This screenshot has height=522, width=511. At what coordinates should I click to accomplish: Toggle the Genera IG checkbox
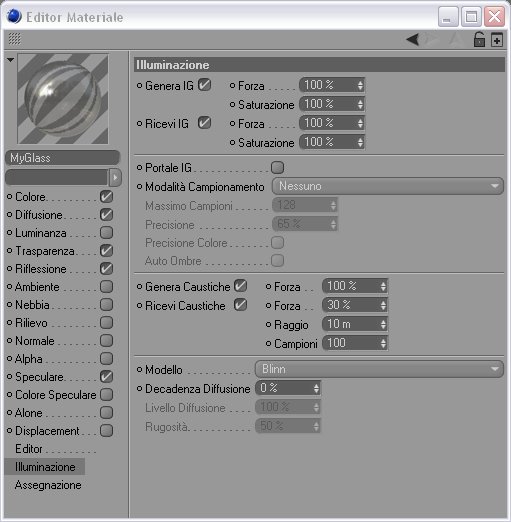coord(204,85)
